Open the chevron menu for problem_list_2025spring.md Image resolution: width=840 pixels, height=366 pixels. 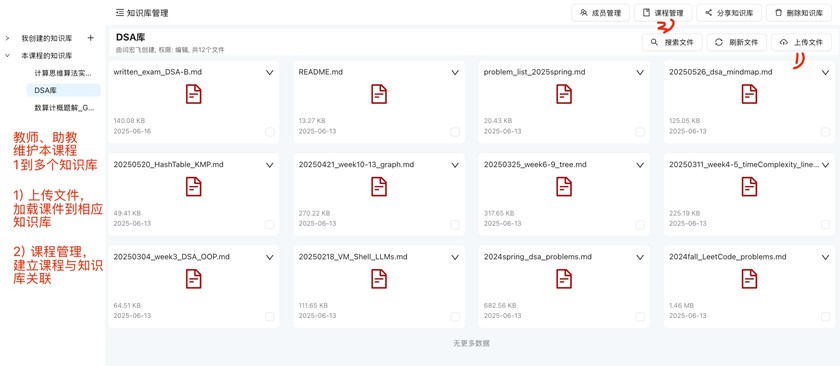pos(640,73)
